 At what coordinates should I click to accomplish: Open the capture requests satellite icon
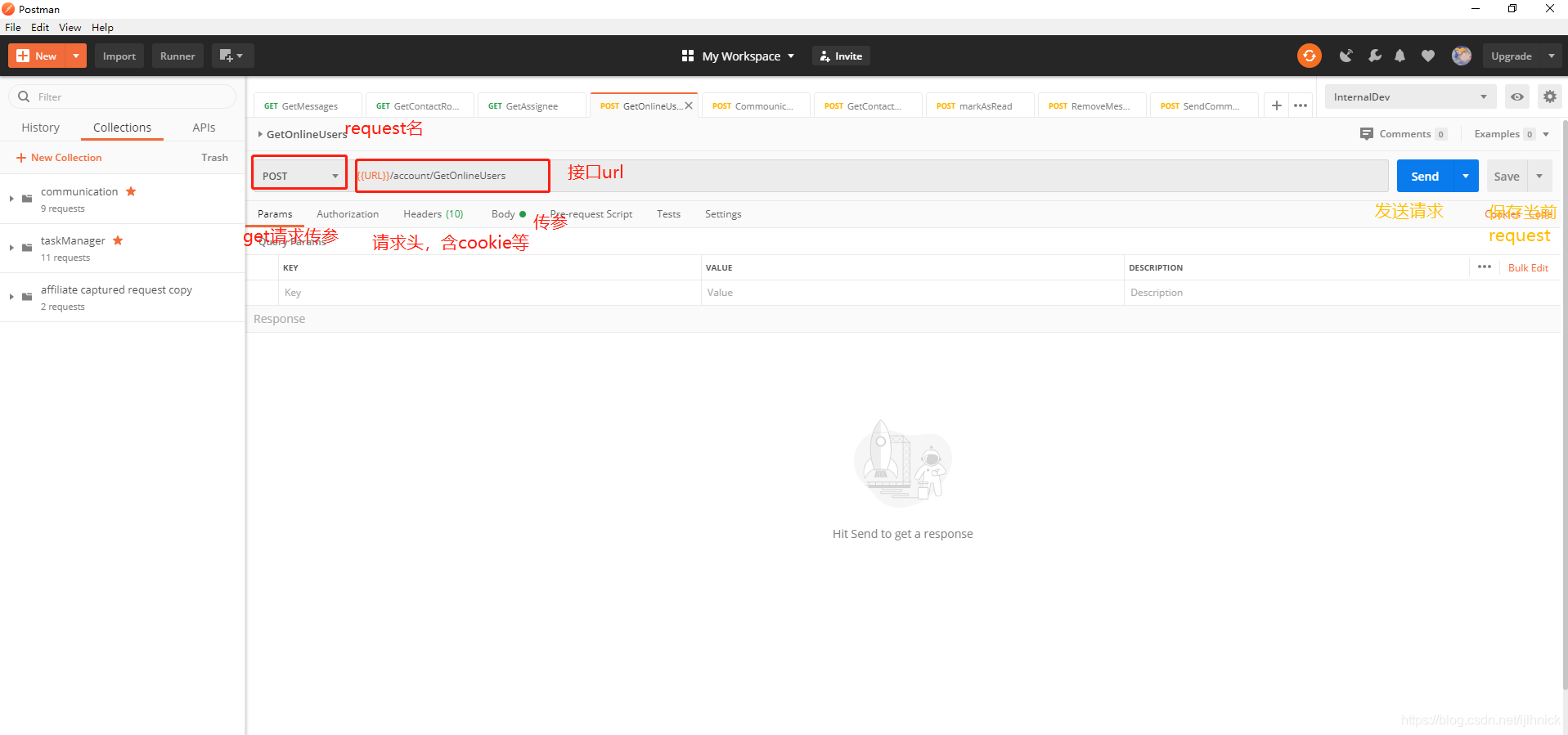1346,56
